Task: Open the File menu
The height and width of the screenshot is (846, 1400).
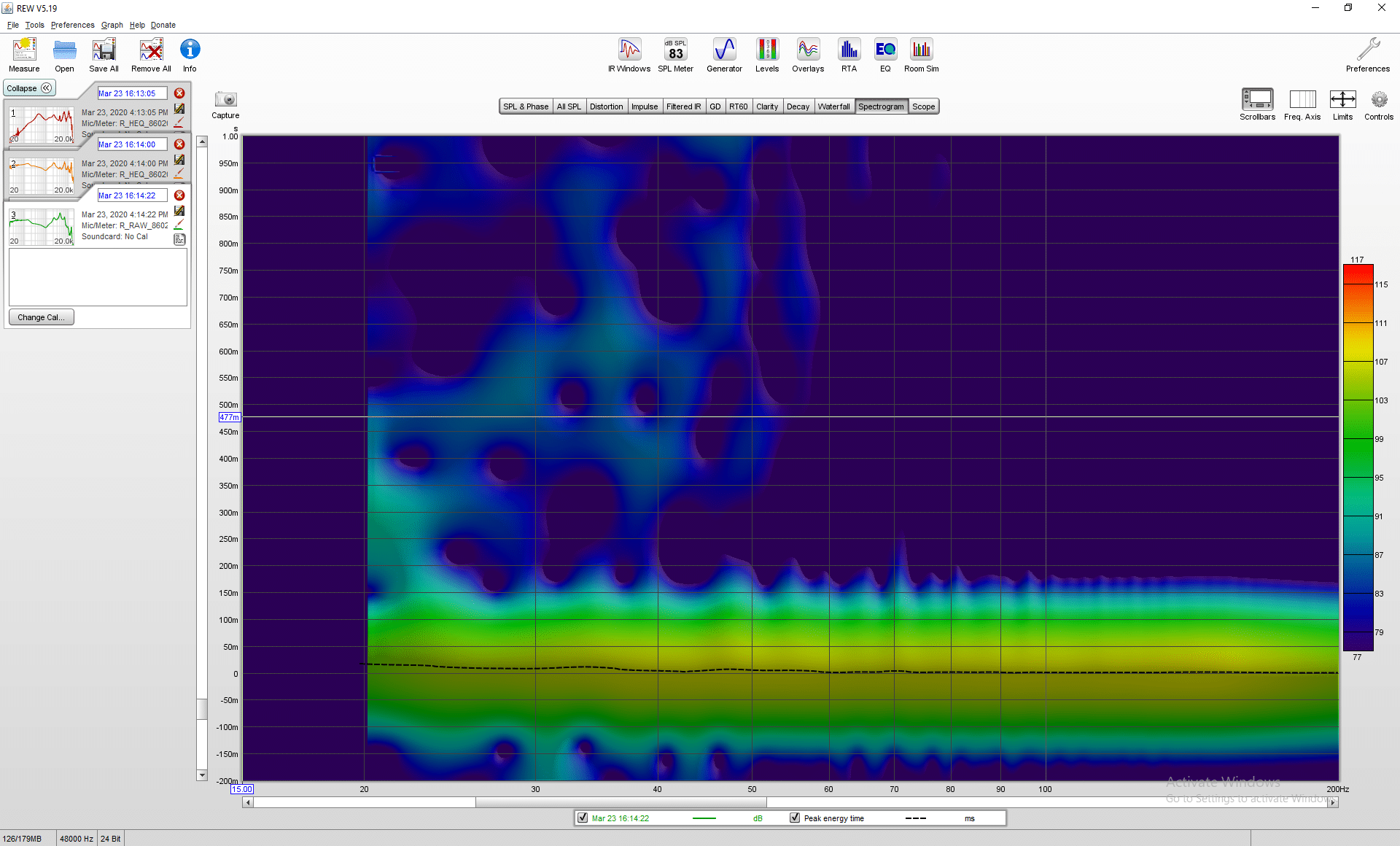Action: (x=13, y=25)
